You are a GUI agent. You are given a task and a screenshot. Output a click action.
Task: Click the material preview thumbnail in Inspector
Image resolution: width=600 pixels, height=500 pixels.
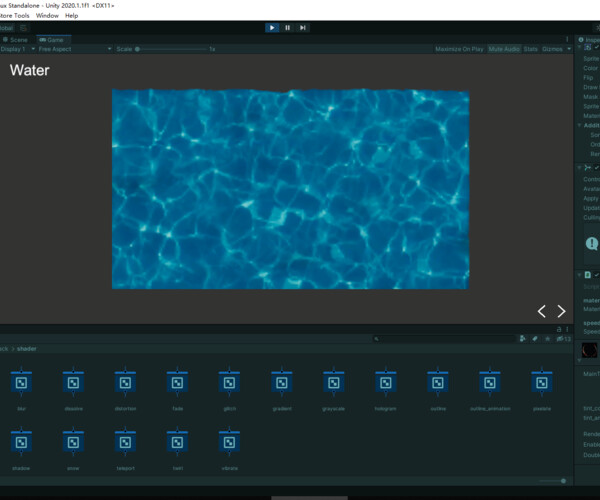589,350
